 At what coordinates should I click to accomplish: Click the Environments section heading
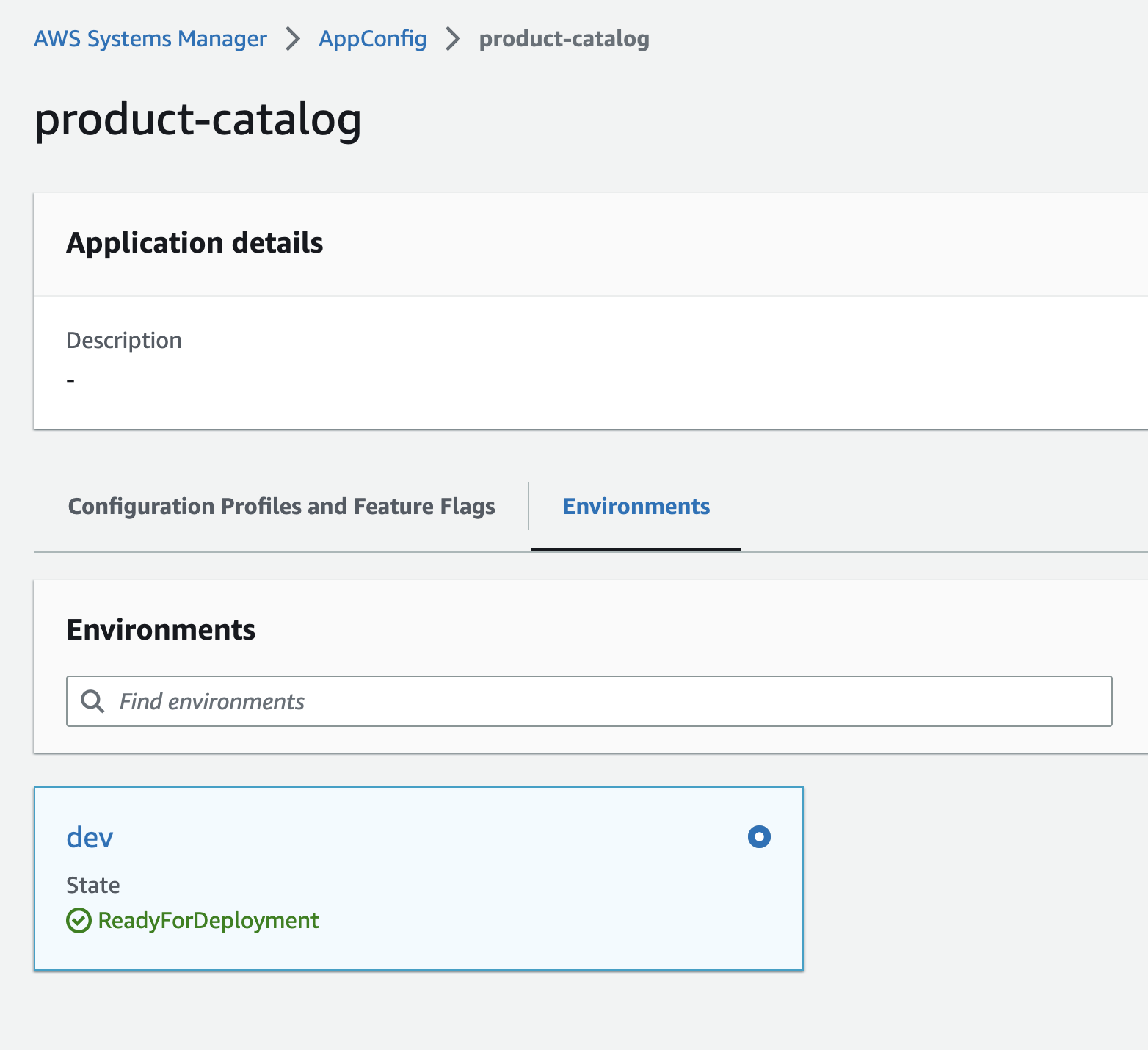point(161,630)
